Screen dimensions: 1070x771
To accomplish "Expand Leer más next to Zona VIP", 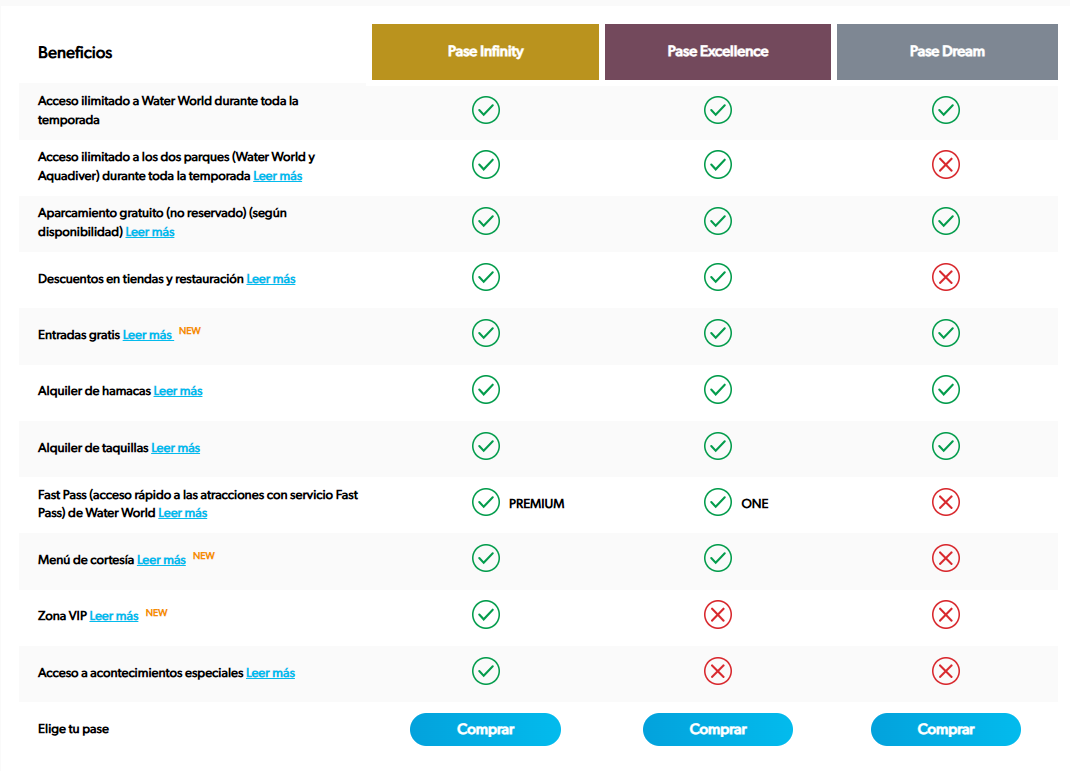I will pos(114,616).
